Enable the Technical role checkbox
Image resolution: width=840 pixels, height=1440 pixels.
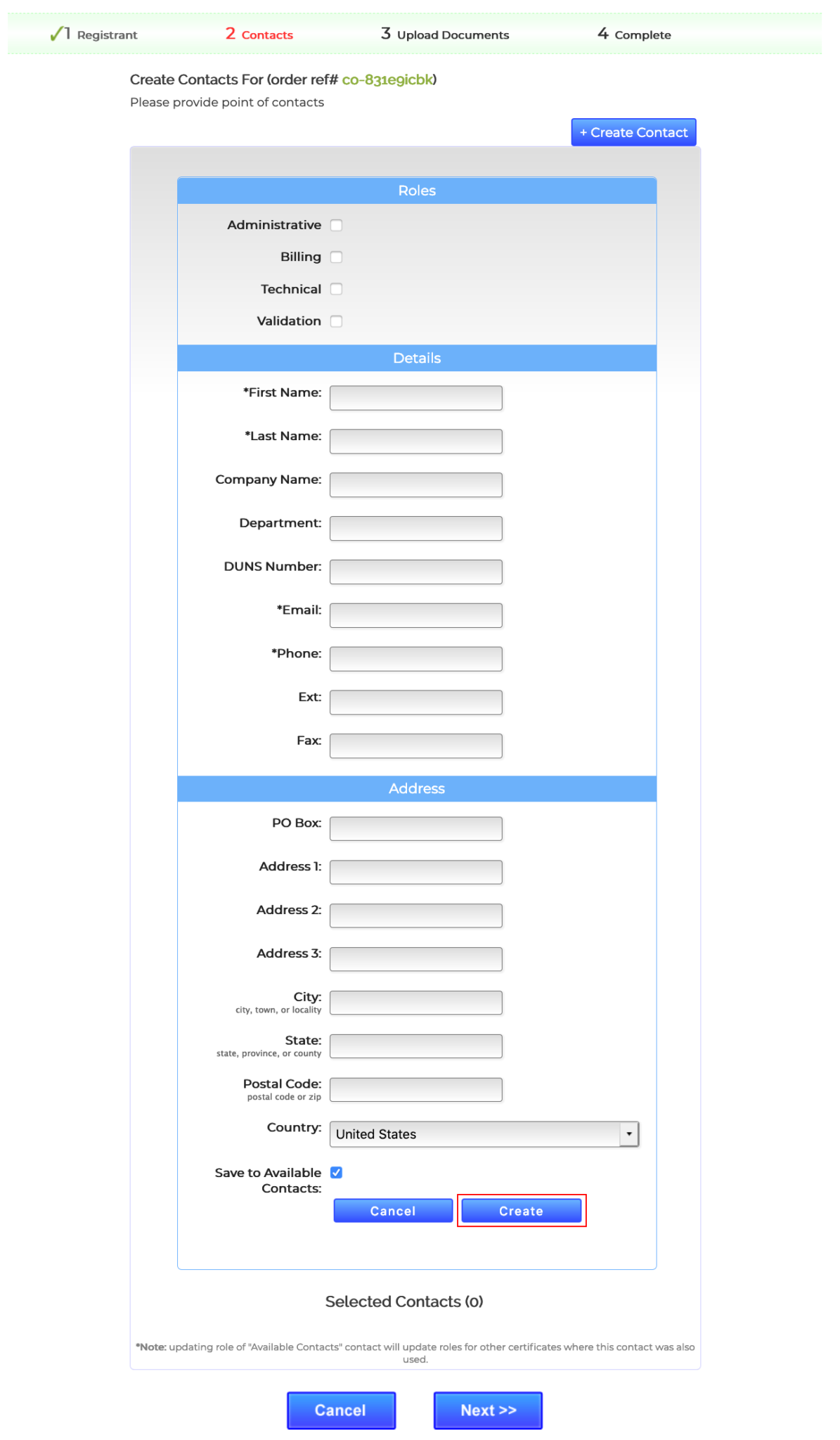[337, 289]
